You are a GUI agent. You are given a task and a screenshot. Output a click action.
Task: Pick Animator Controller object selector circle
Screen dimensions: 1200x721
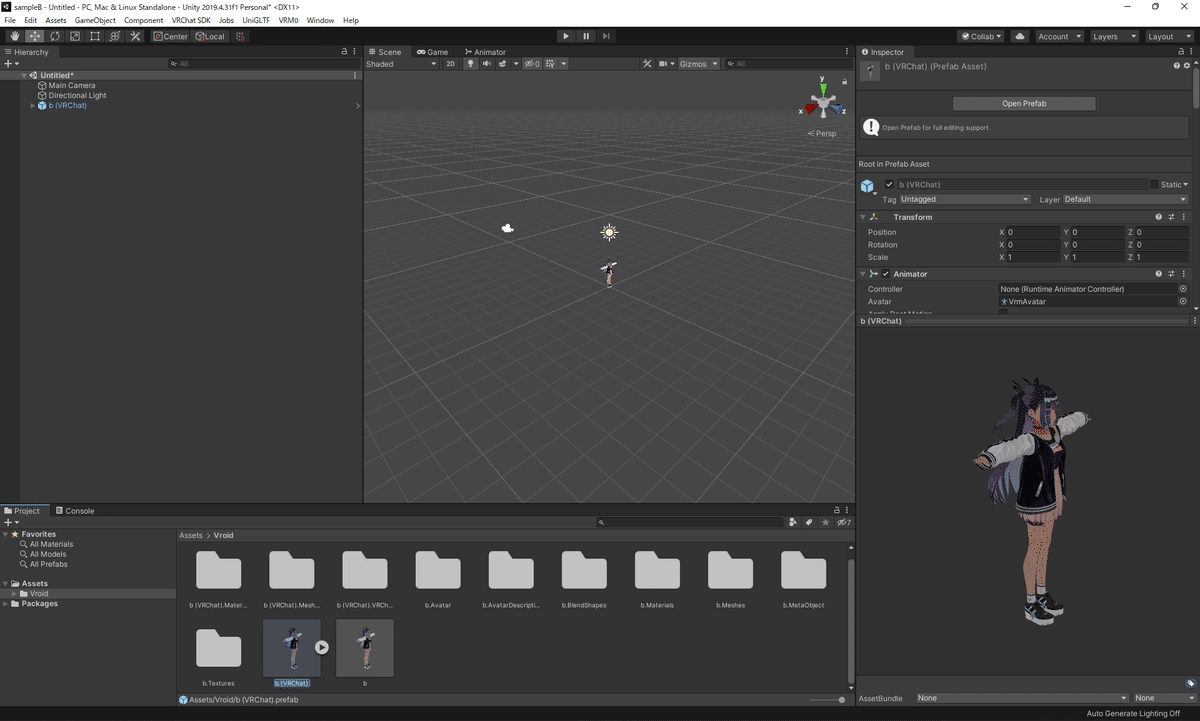(x=1183, y=289)
